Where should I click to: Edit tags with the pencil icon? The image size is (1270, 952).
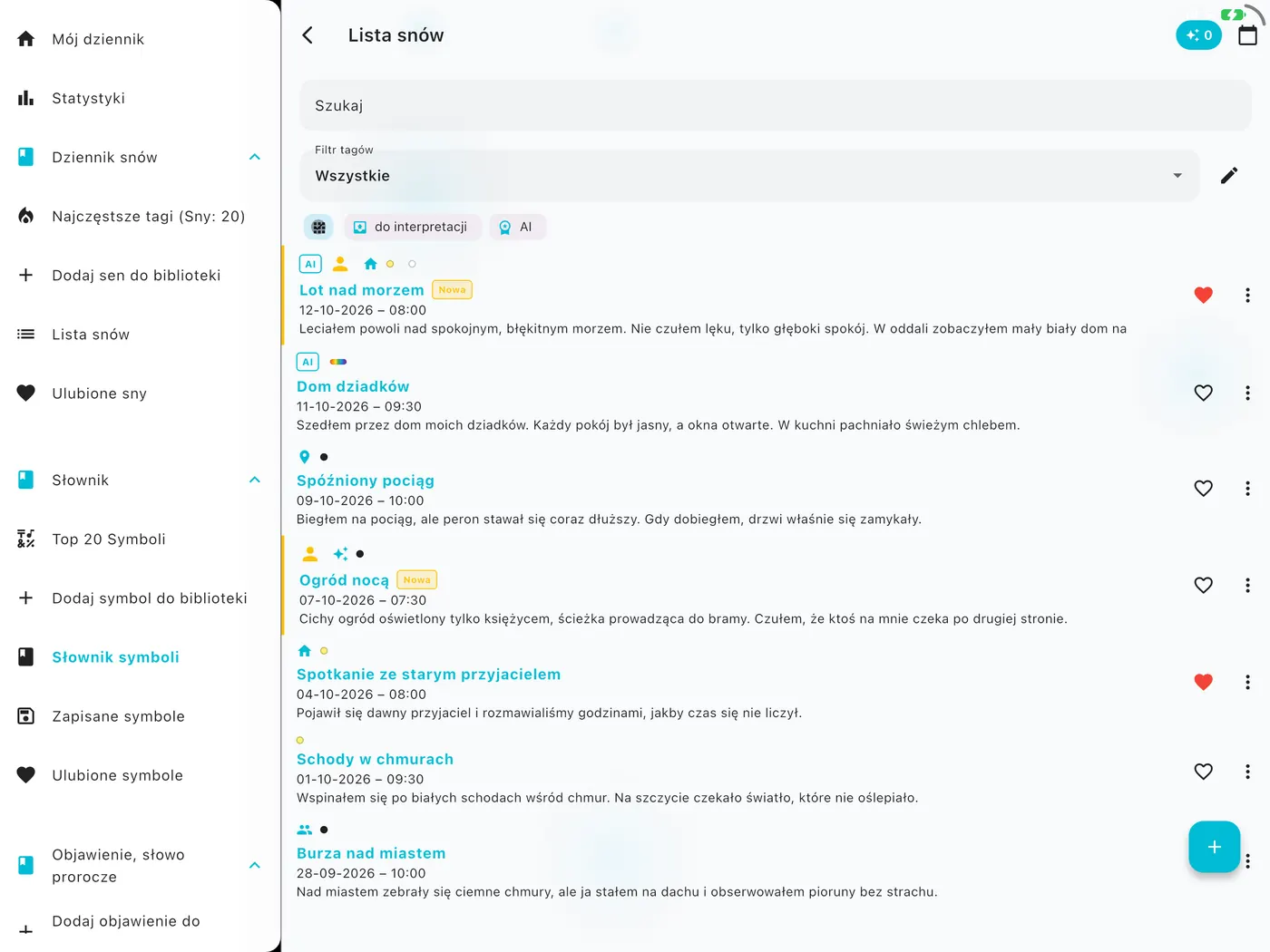point(1229,175)
